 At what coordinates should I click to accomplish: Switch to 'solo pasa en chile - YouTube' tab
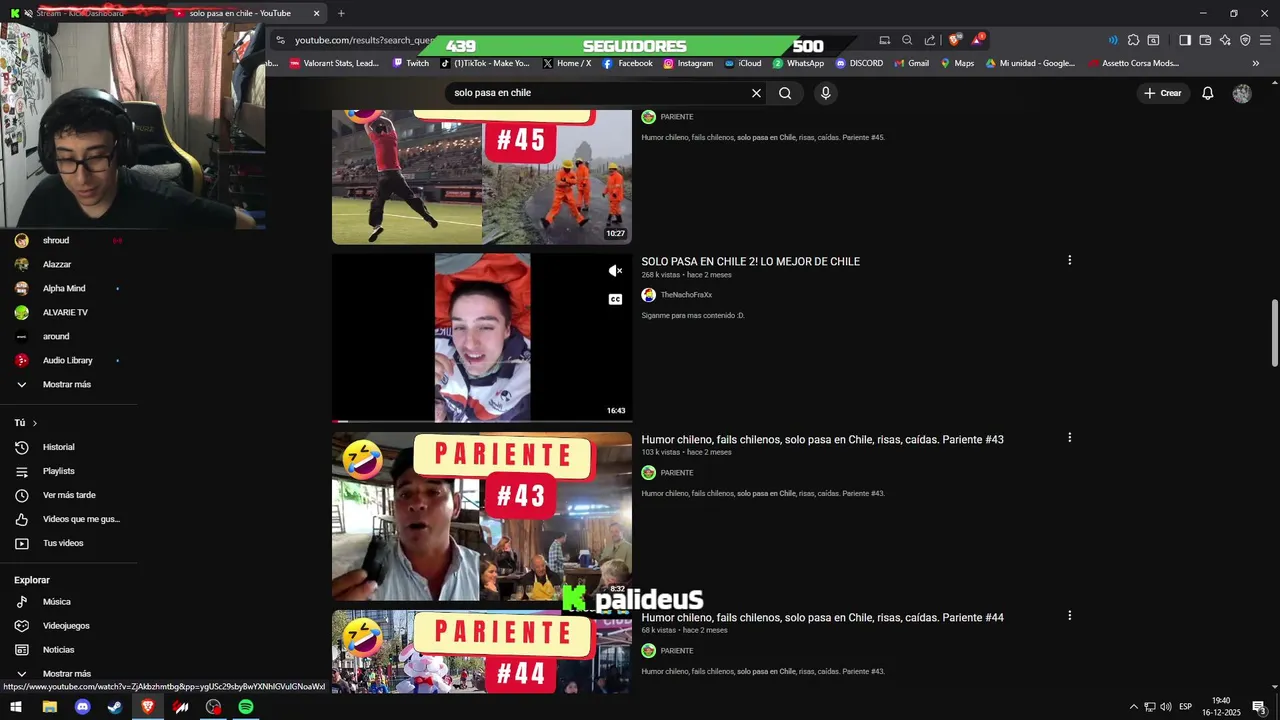coord(240,13)
